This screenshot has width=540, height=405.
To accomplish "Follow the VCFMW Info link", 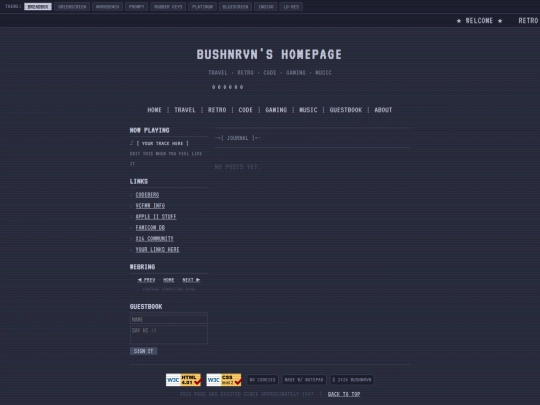I will pos(150,206).
